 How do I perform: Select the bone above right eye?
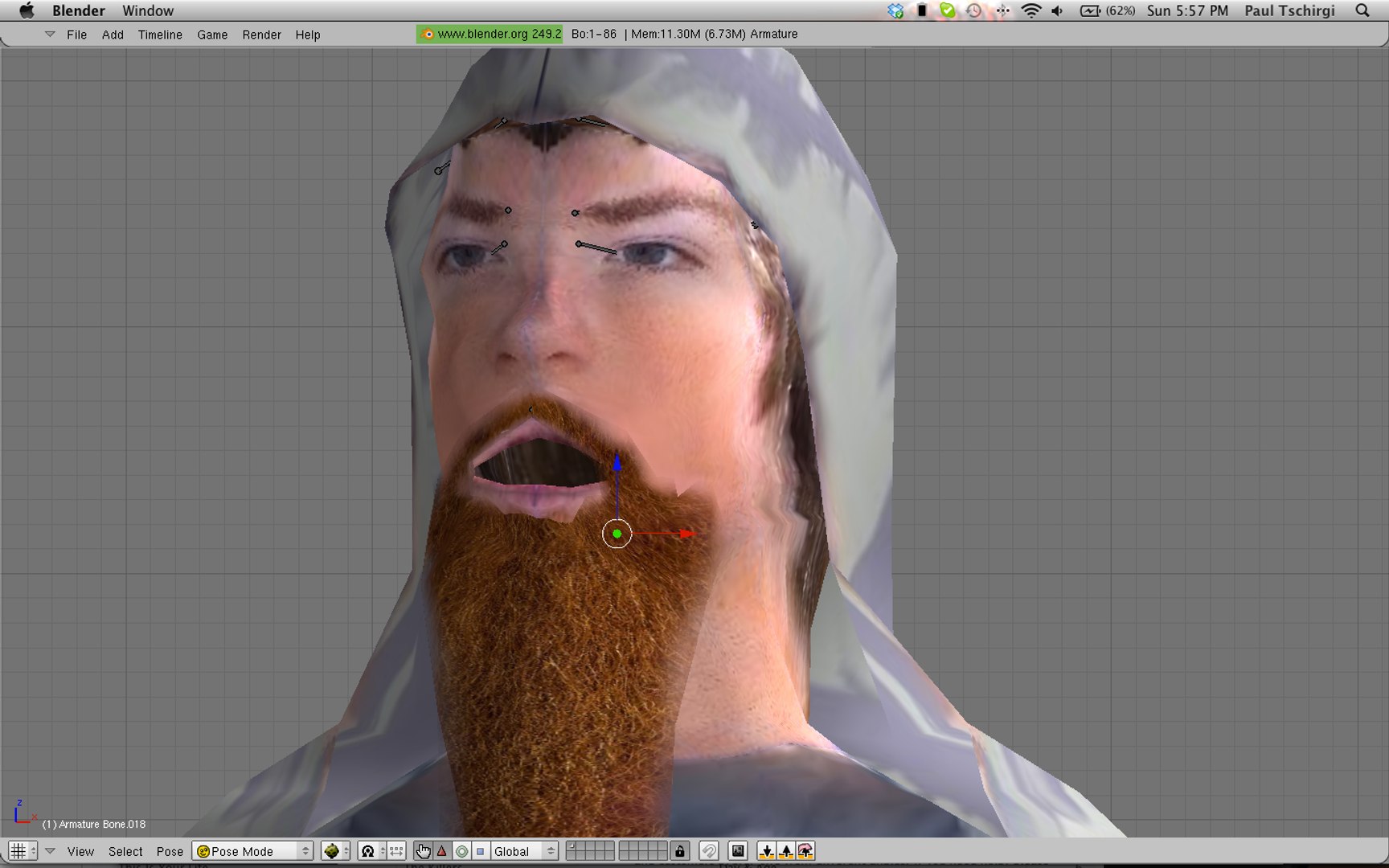(596, 248)
